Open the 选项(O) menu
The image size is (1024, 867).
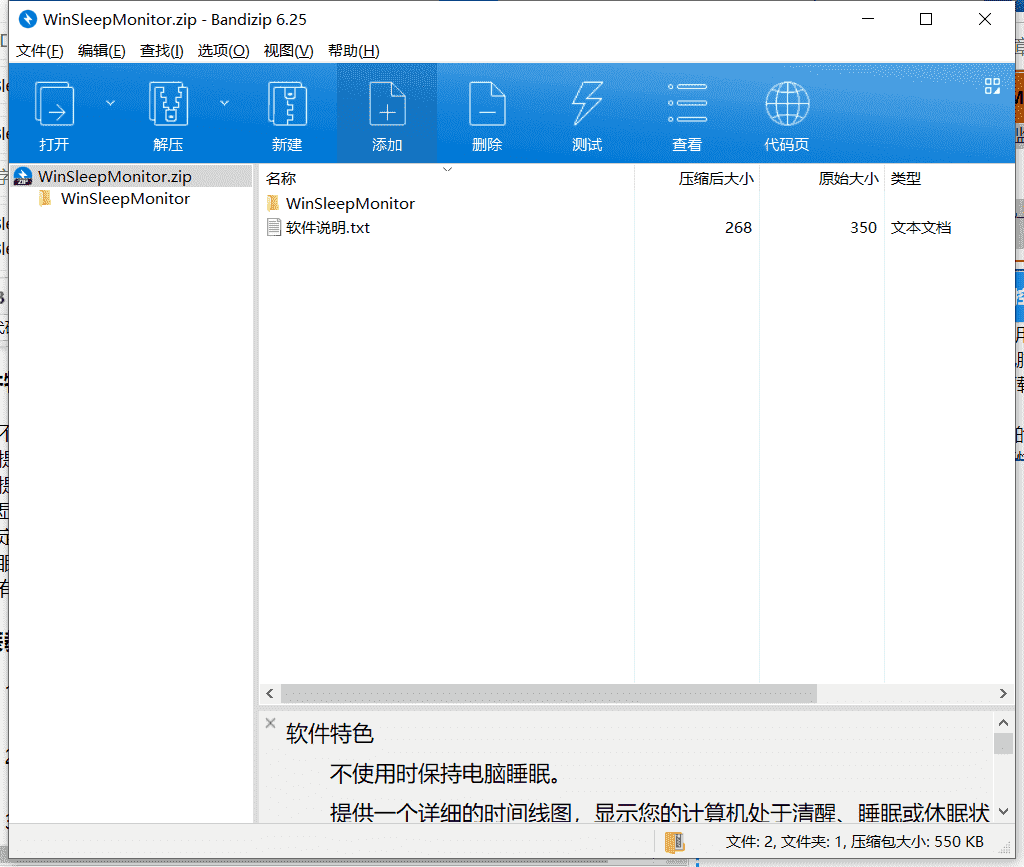click(223, 51)
